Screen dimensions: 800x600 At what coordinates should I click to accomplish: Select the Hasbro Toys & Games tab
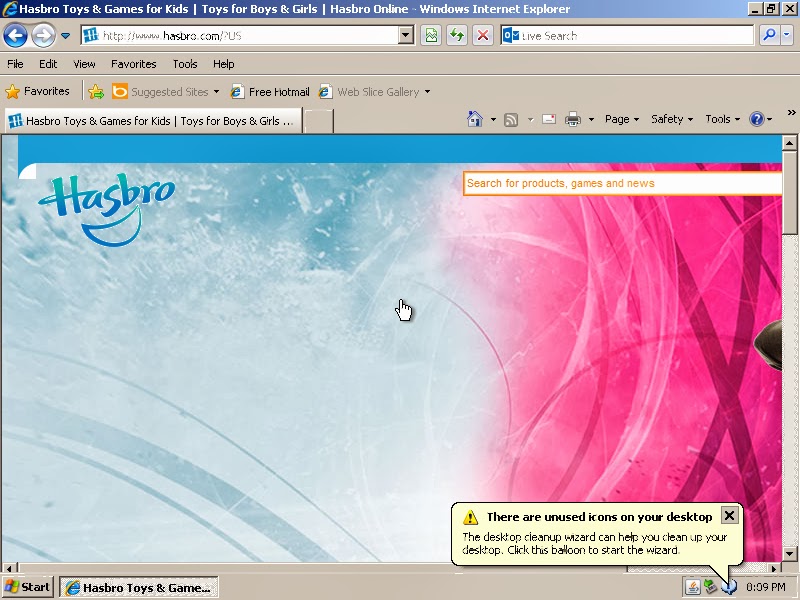(153, 121)
